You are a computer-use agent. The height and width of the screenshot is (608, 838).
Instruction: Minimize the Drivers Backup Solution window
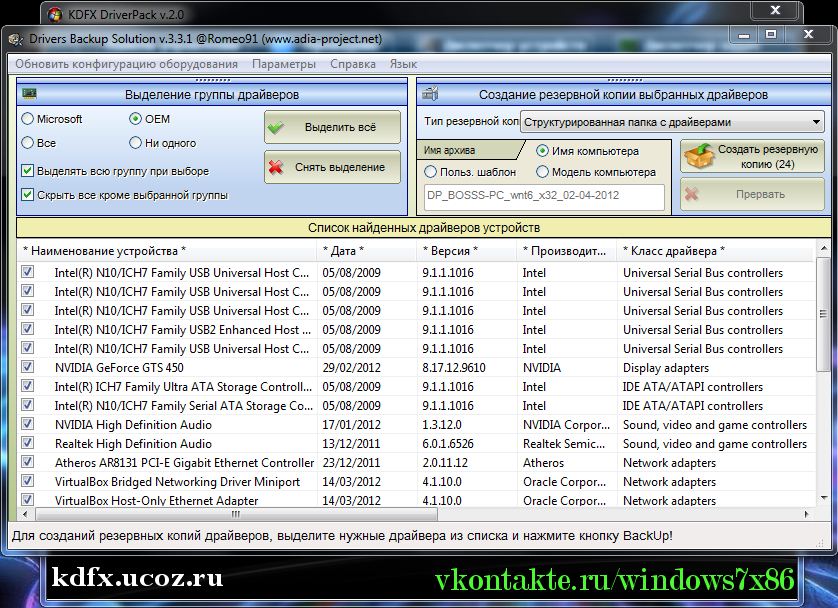pos(743,35)
